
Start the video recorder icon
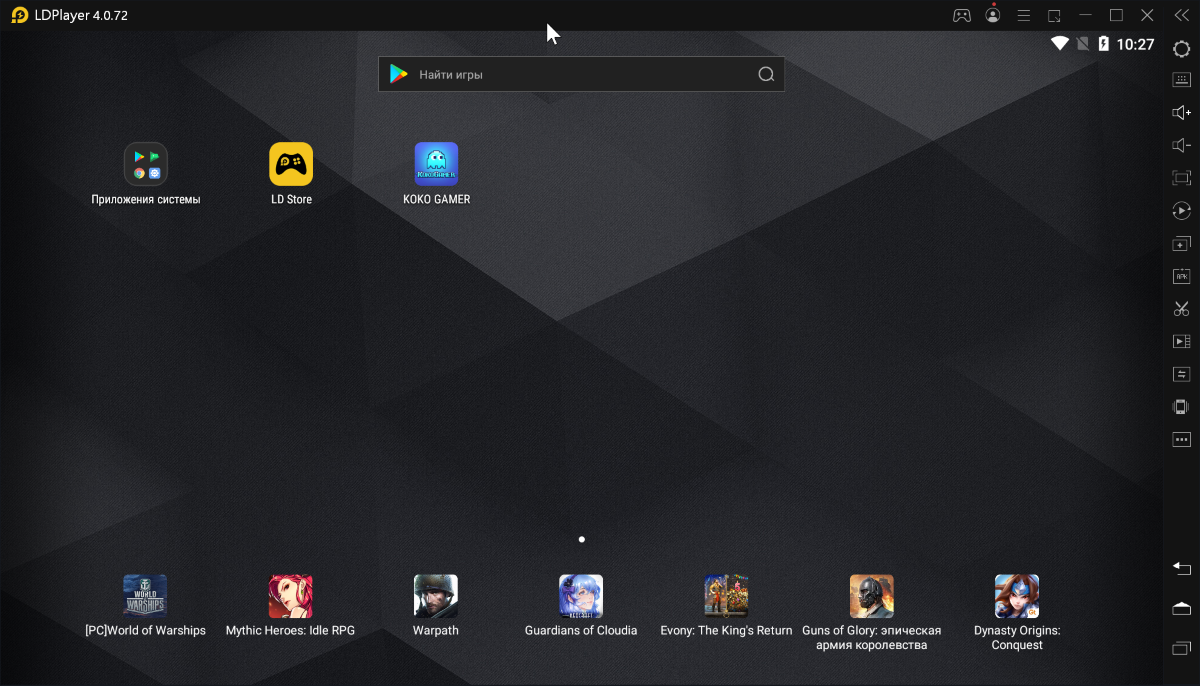[1181, 341]
